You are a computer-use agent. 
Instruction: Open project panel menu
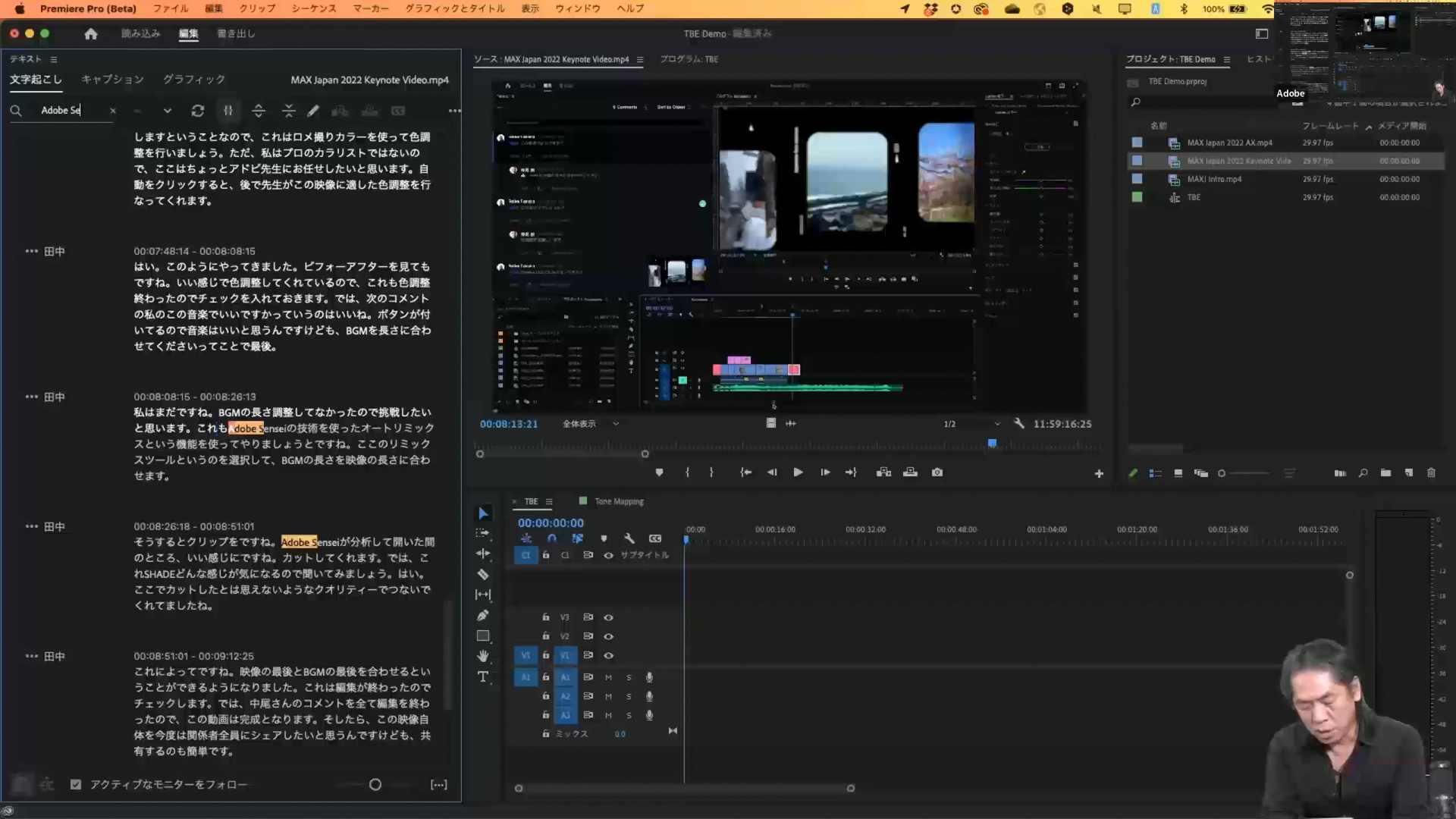[1226, 59]
